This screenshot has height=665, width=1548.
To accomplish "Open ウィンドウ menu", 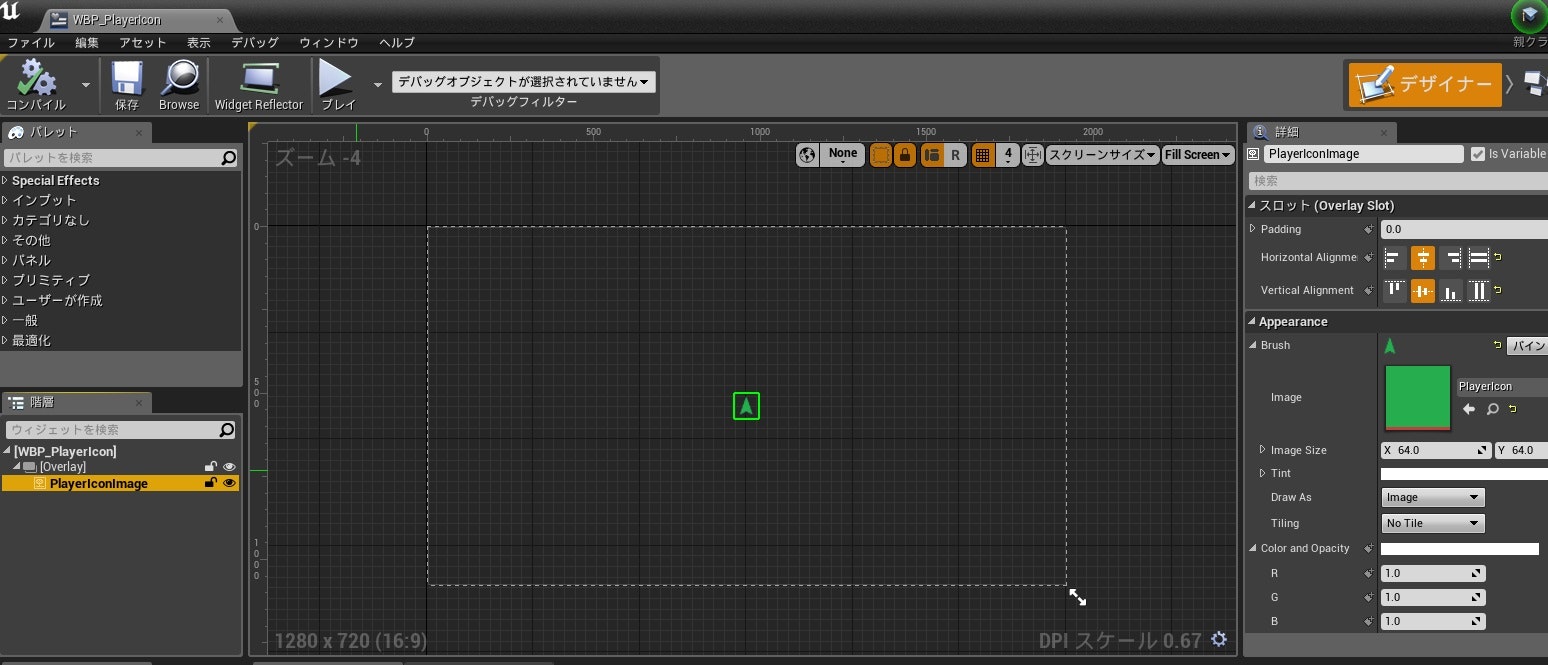I will pos(329,43).
